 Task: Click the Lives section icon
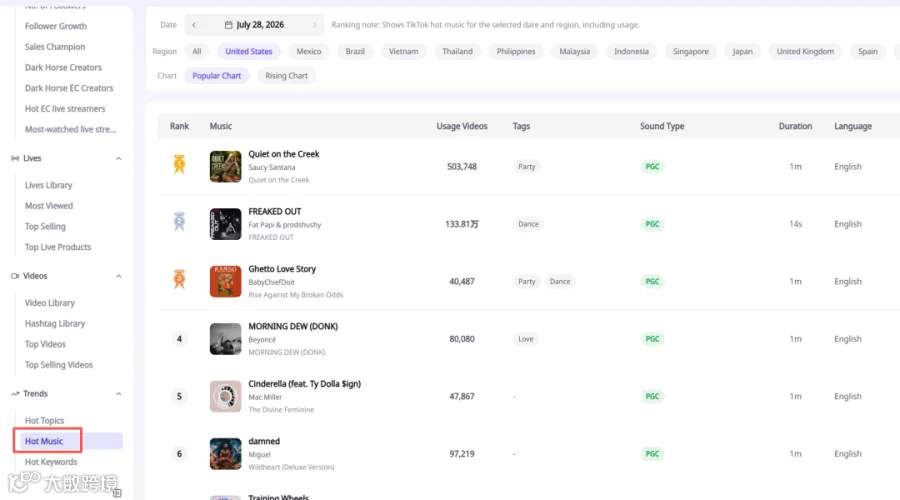tap(15, 158)
